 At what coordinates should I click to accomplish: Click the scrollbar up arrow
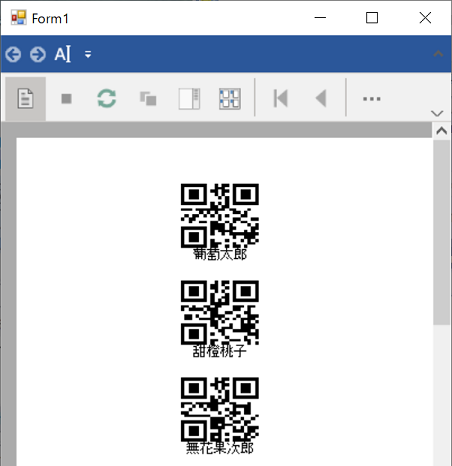point(442,131)
